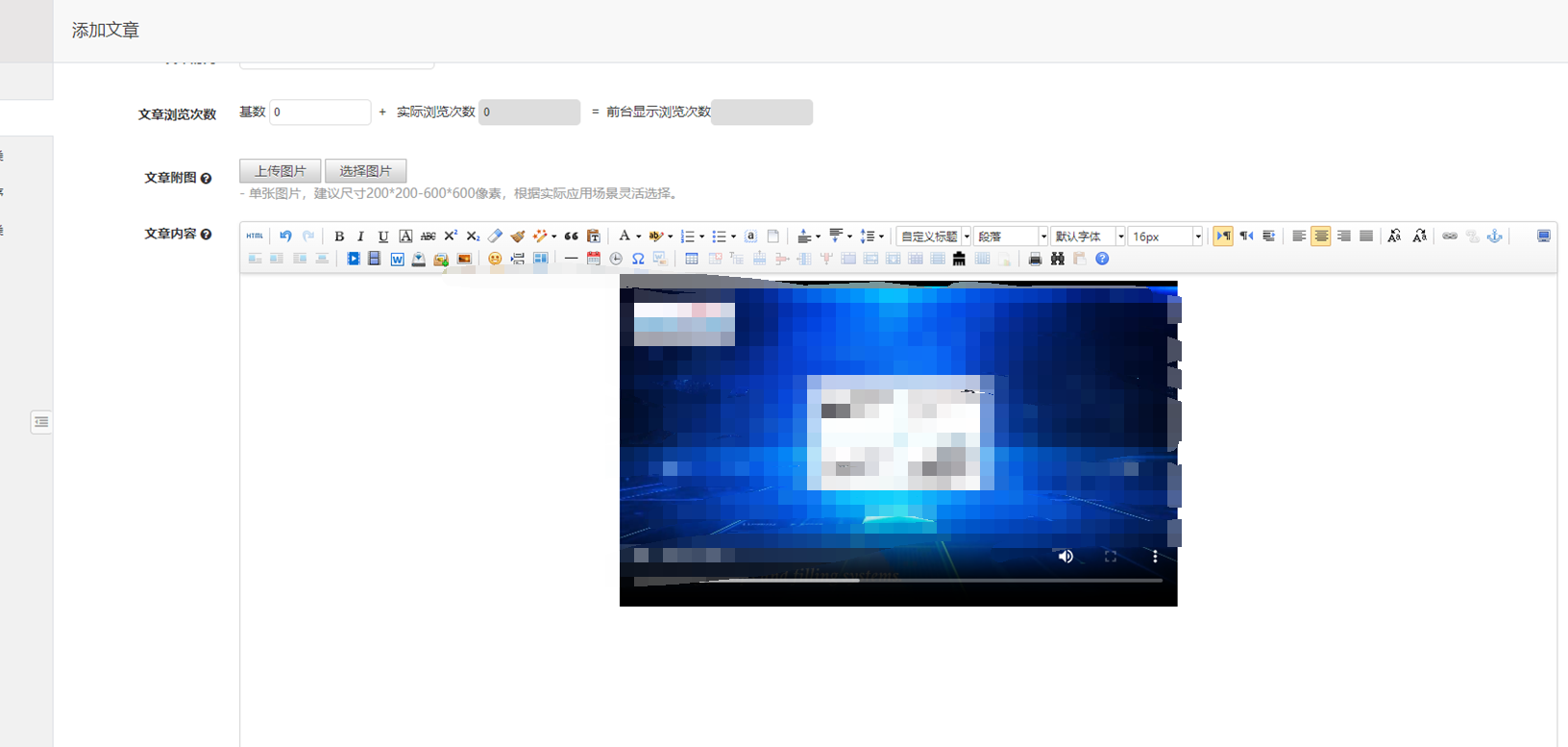Click the undo arrow icon
The image size is (1568, 747).
click(285, 236)
